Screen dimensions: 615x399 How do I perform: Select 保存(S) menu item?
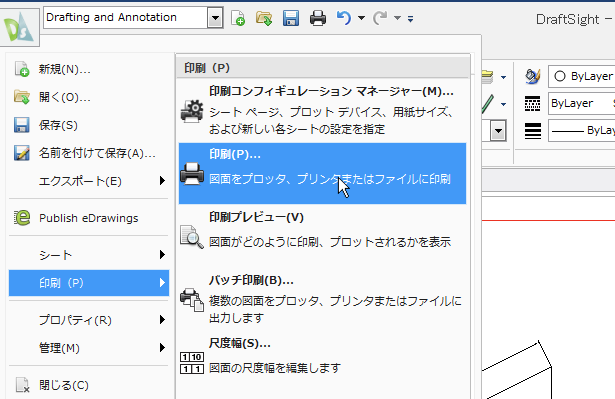[89, 125]
